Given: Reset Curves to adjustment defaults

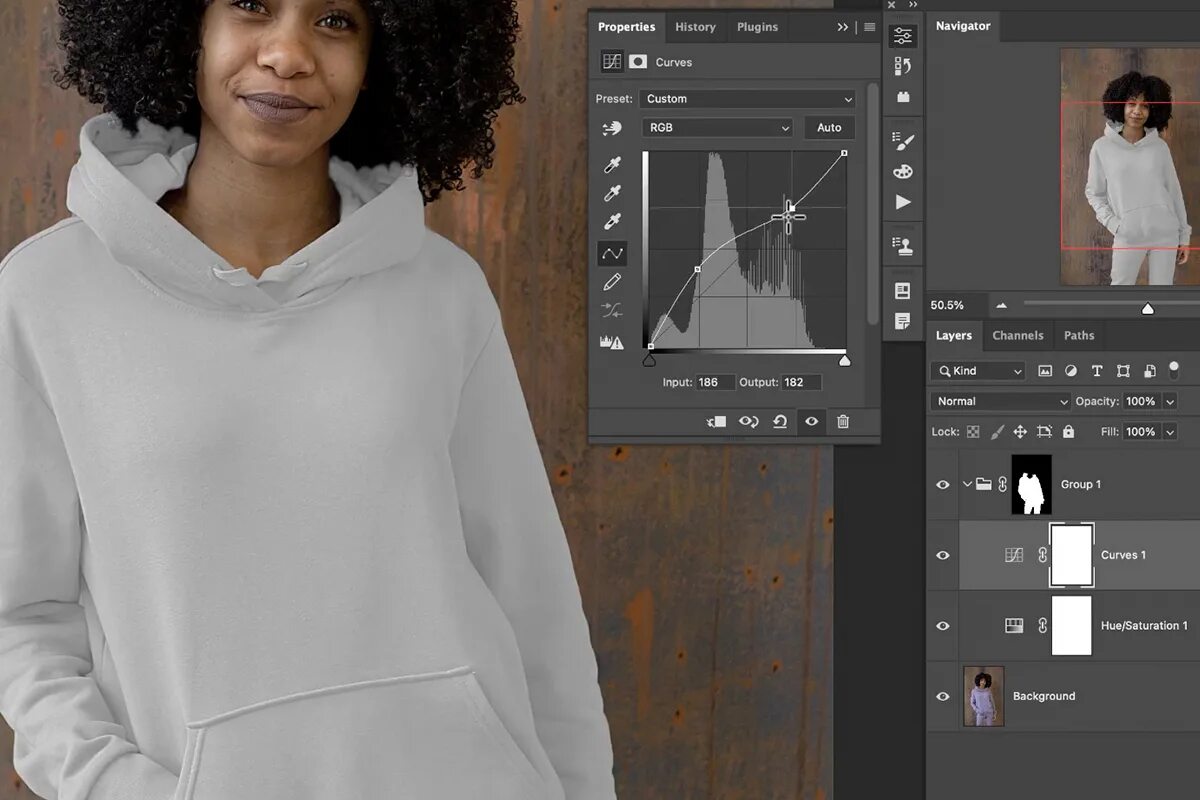Looking at the screenshot, I should pos(780,422).
